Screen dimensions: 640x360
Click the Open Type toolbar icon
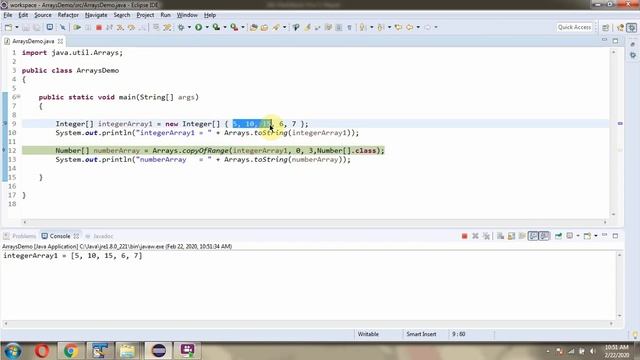click(253, 27)
